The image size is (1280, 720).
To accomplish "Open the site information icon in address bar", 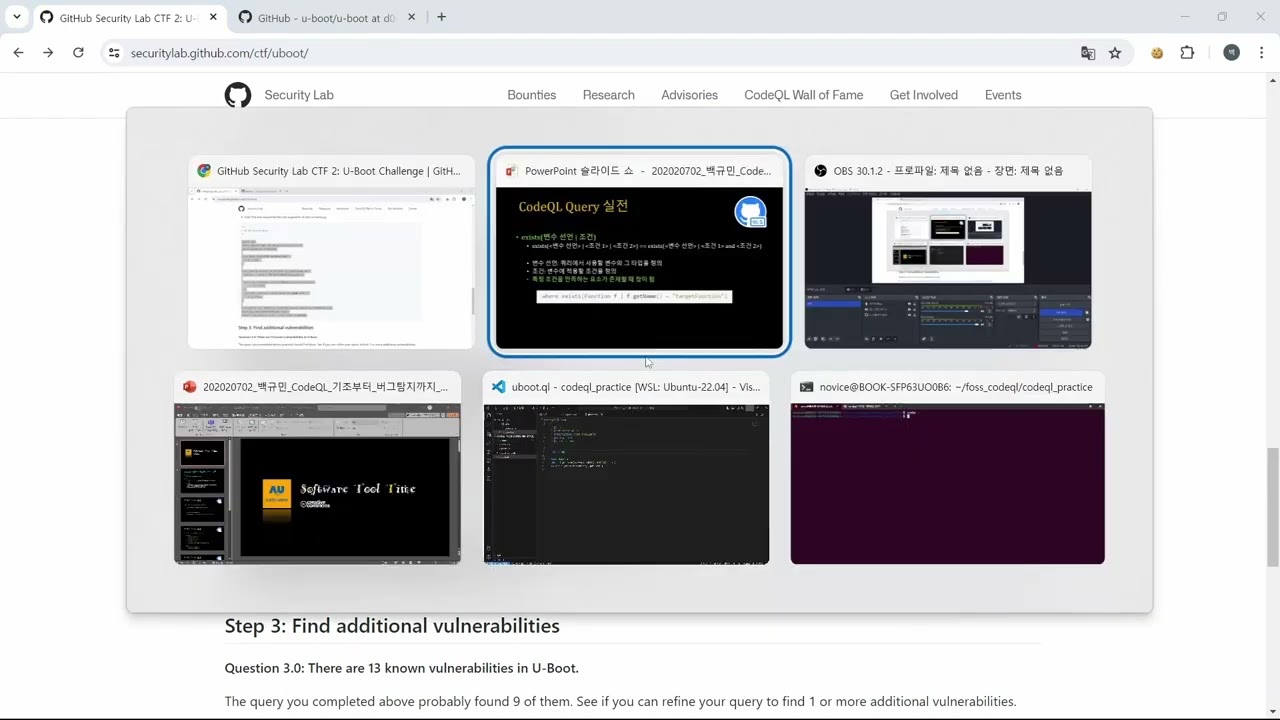I will (114, 53).
